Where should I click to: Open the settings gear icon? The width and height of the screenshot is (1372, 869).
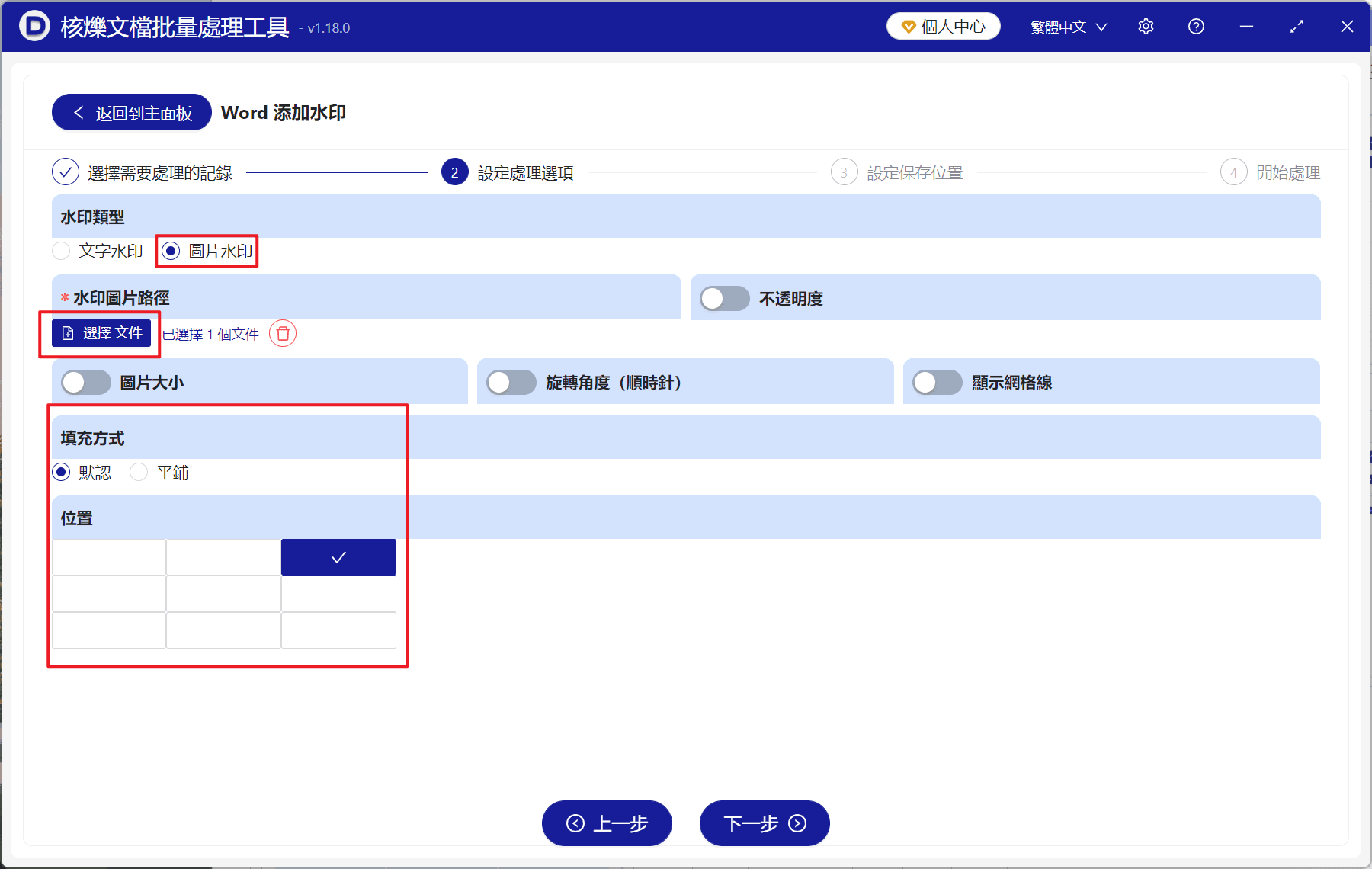tap(1146, 26)
